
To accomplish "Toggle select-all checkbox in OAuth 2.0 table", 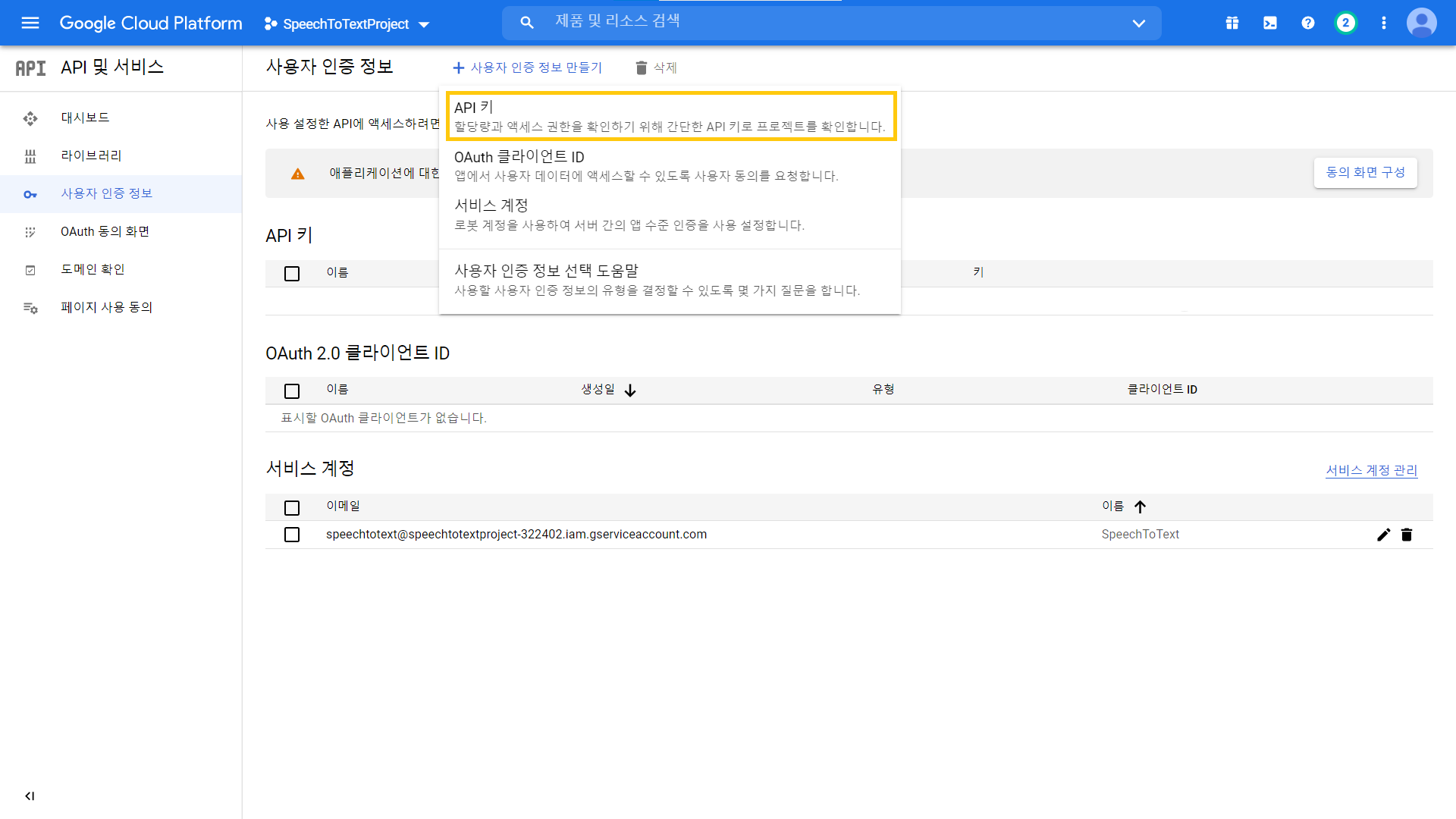I will pyautogui.click(x=292, y=391).
